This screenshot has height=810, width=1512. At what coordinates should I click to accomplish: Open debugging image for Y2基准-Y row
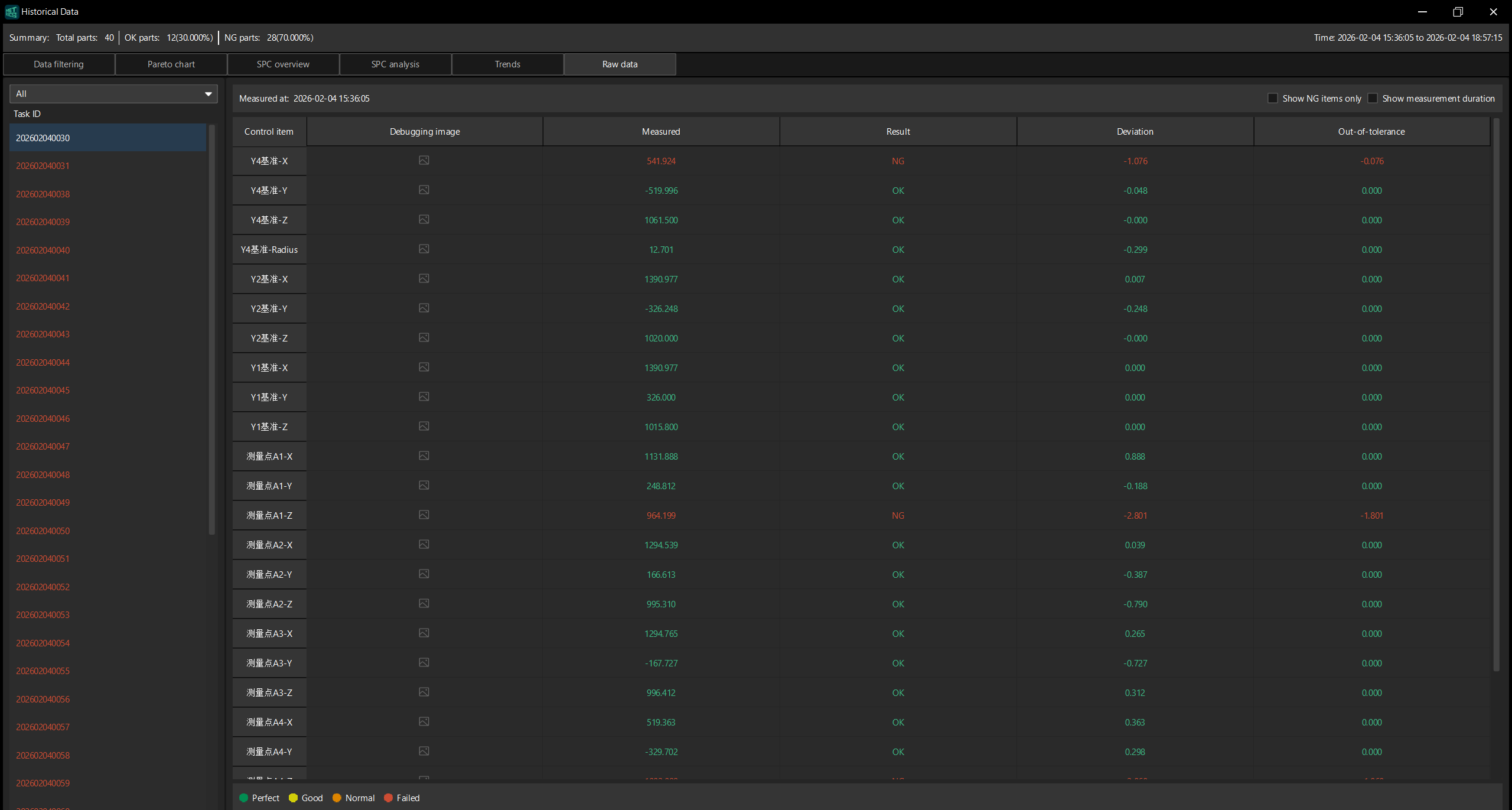(x=424, y=308)
